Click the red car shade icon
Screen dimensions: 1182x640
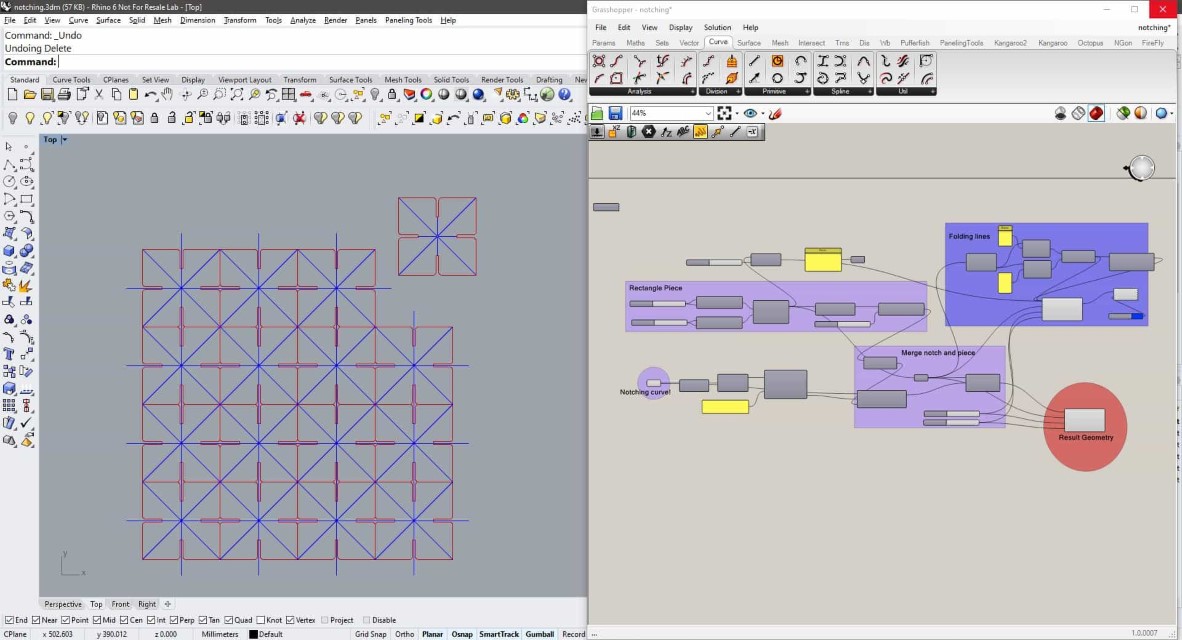(306, 94)
